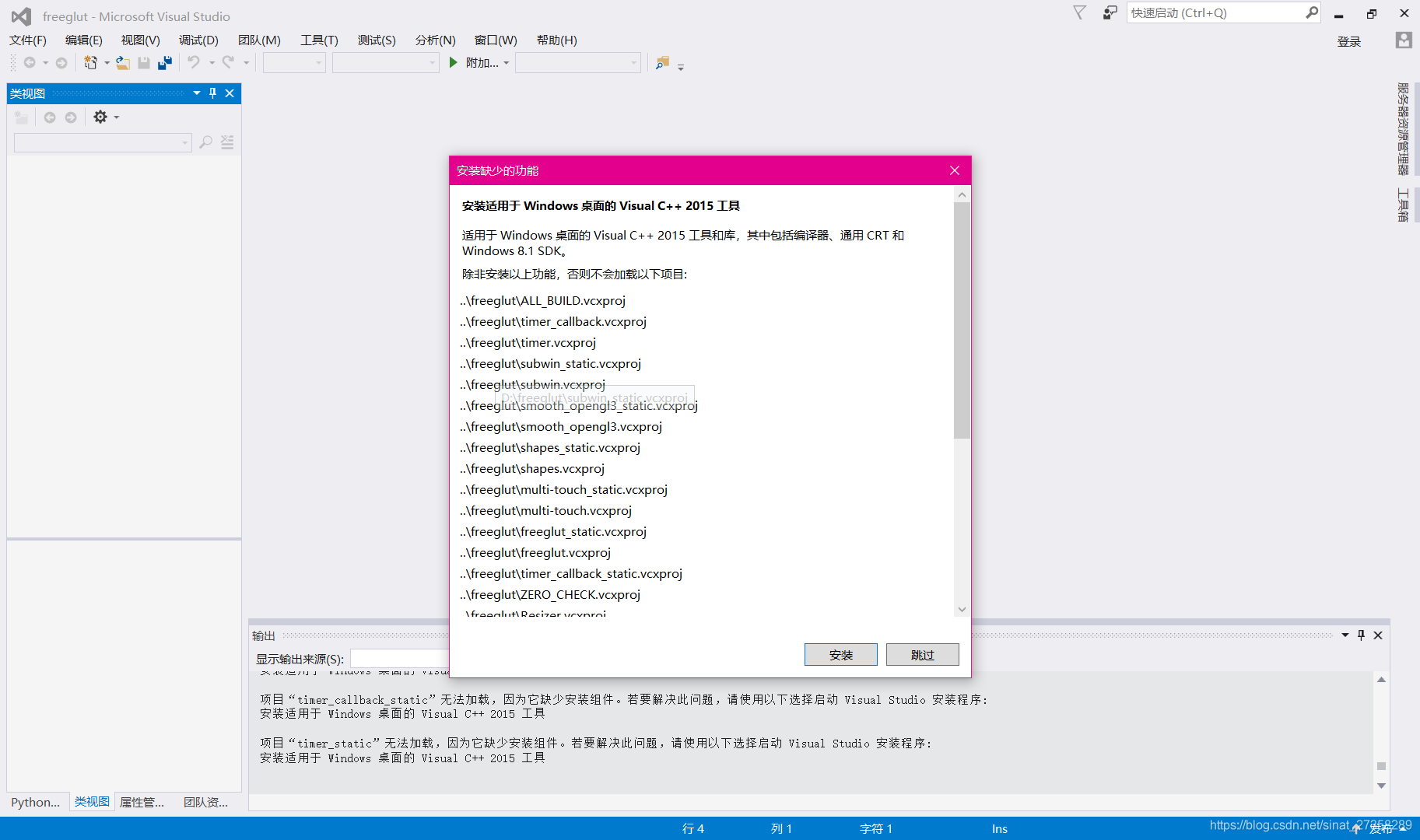Viewport: 1420px width, 840px height.
Task: Click the Output panel scroll up arrow
Action: click(x=1381, y=680)
